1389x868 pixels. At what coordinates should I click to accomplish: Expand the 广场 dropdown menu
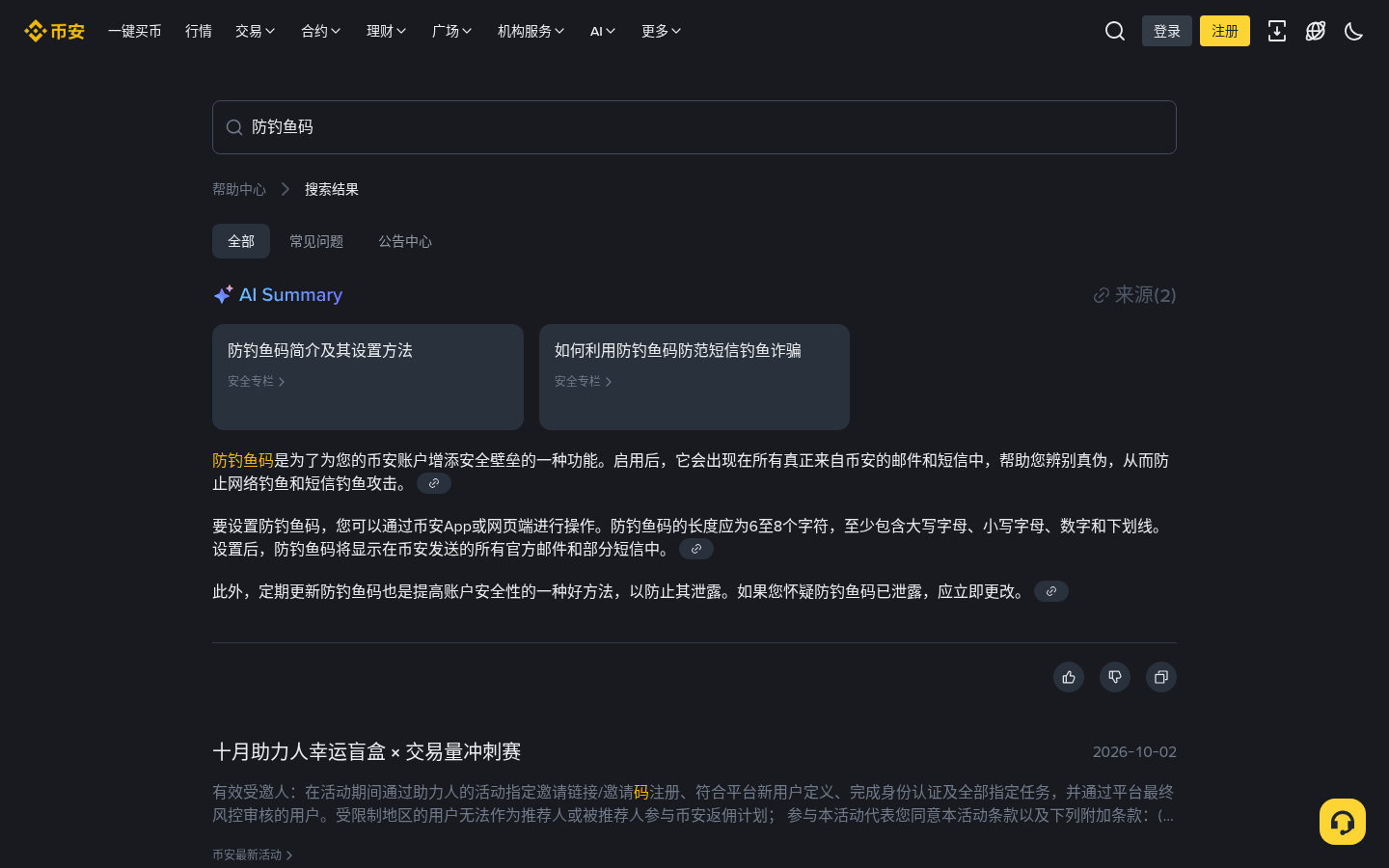pyautogui.click(x=452, y=31)
